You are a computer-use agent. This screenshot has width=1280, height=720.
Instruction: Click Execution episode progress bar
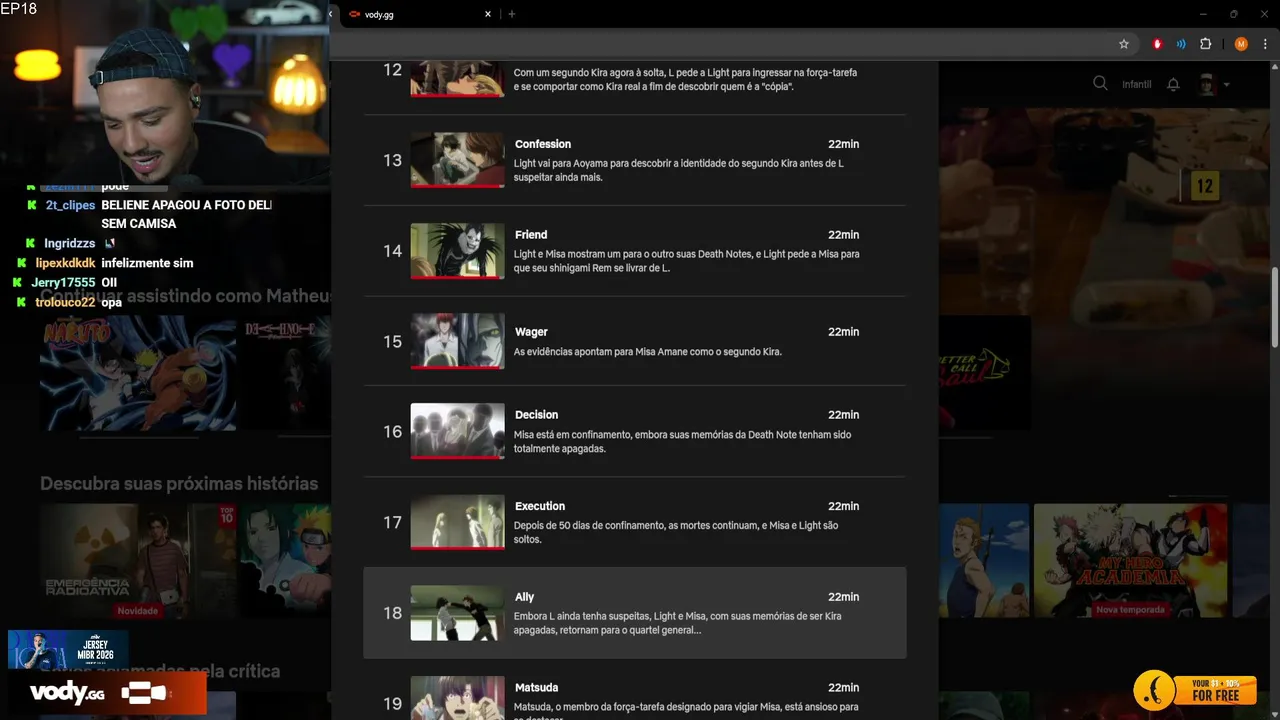coord(457,548)
